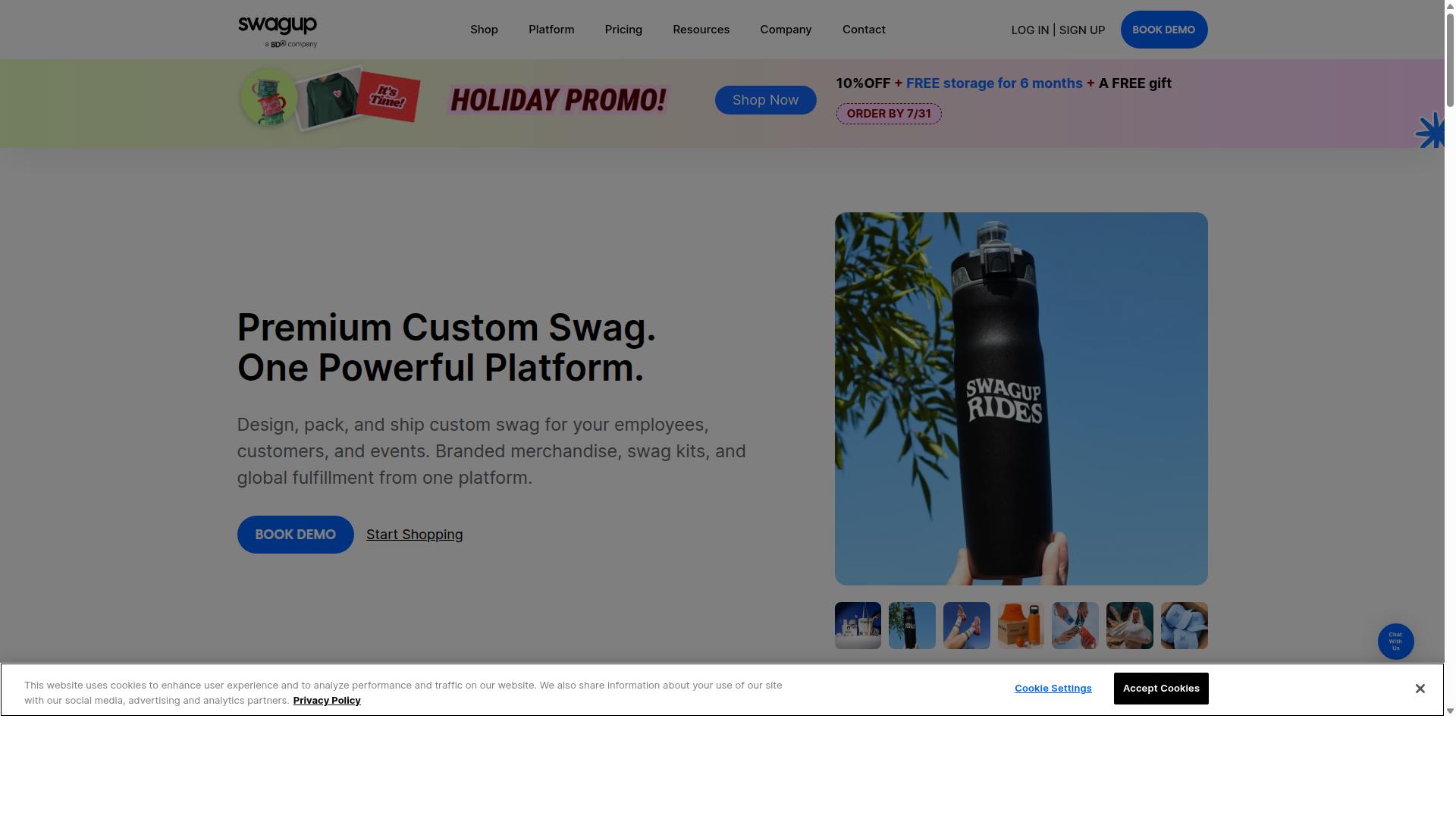Click the large SwagUp Rides bottle image
This screenshot has width=1456, height=819.
coord(1021,399)
